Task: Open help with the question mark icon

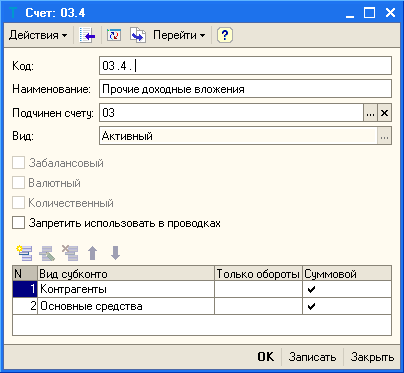Action: click(225, 35)
